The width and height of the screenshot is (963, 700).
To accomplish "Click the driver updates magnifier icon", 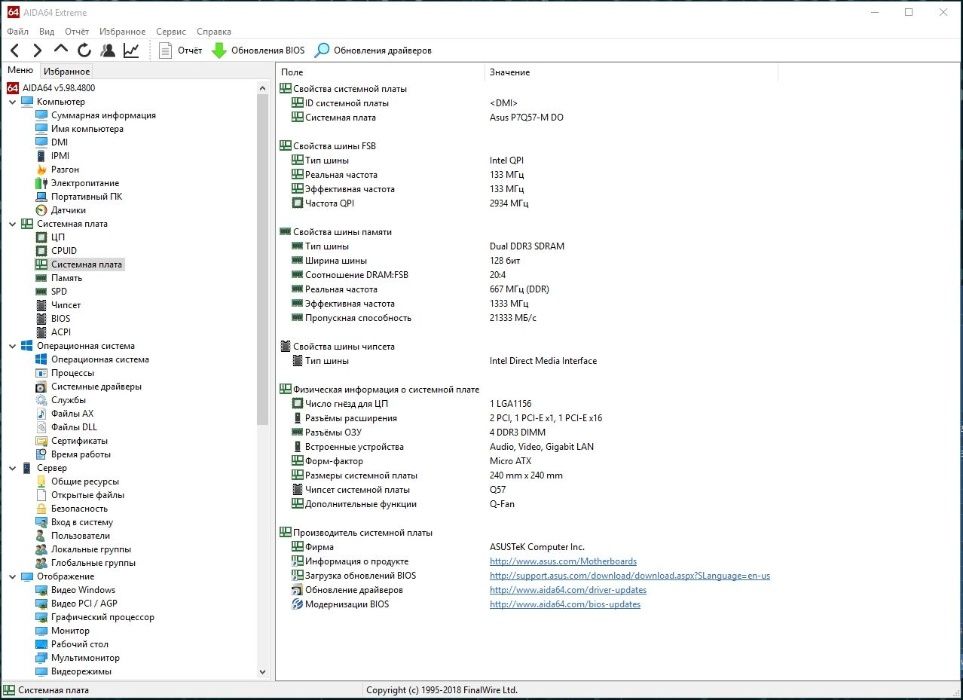I will [322, 50].
